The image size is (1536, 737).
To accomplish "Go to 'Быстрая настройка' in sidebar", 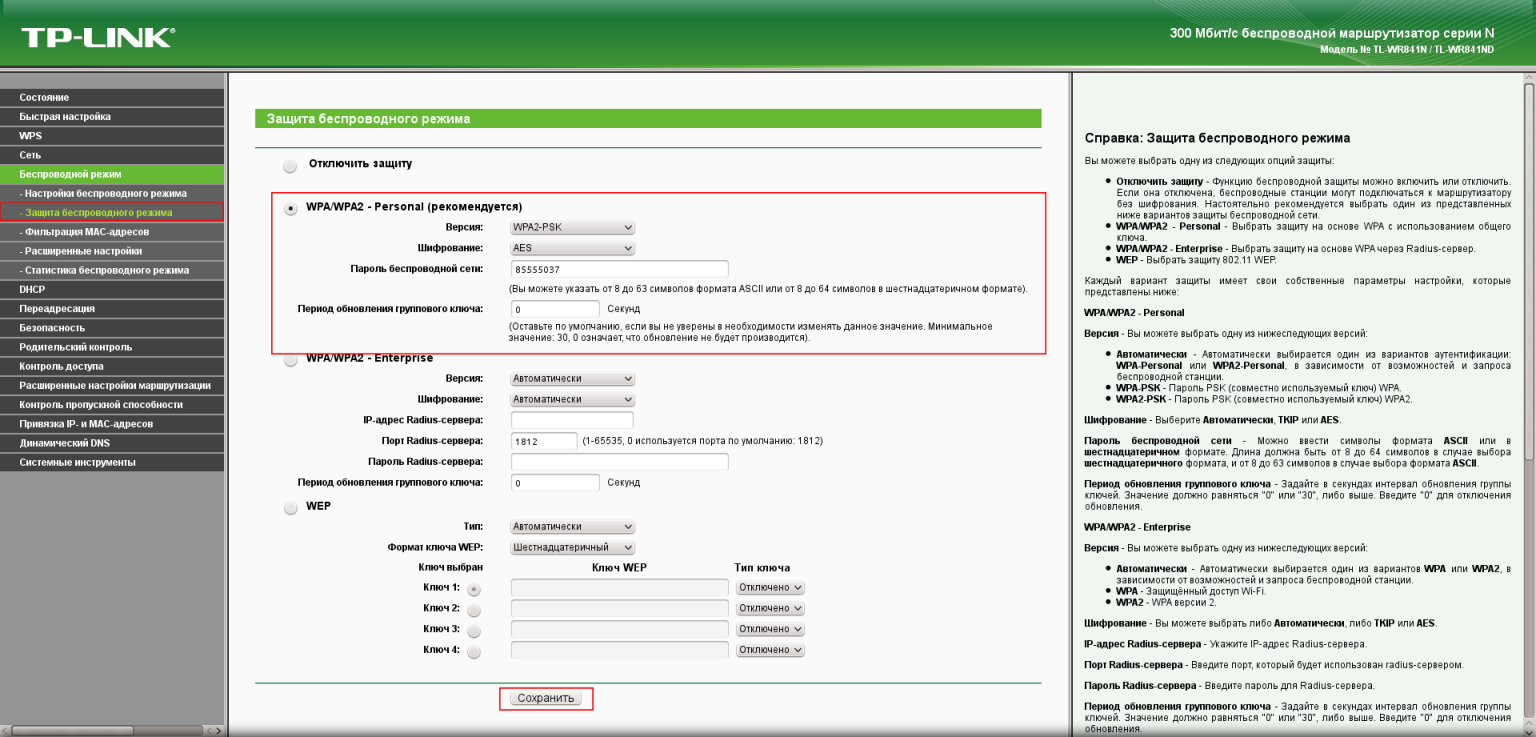I will point(65,116).
